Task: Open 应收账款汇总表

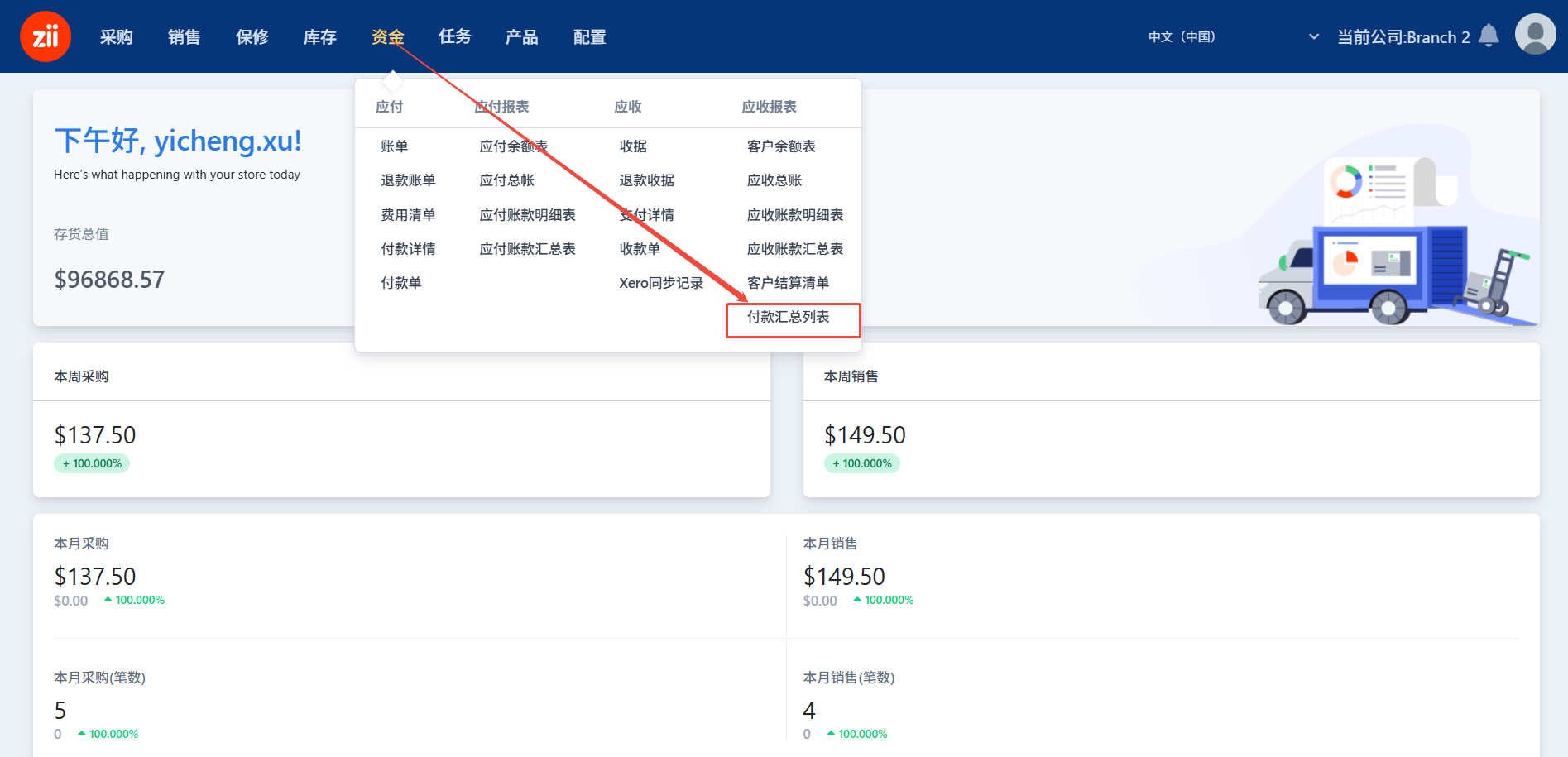Action: (795, 249)
